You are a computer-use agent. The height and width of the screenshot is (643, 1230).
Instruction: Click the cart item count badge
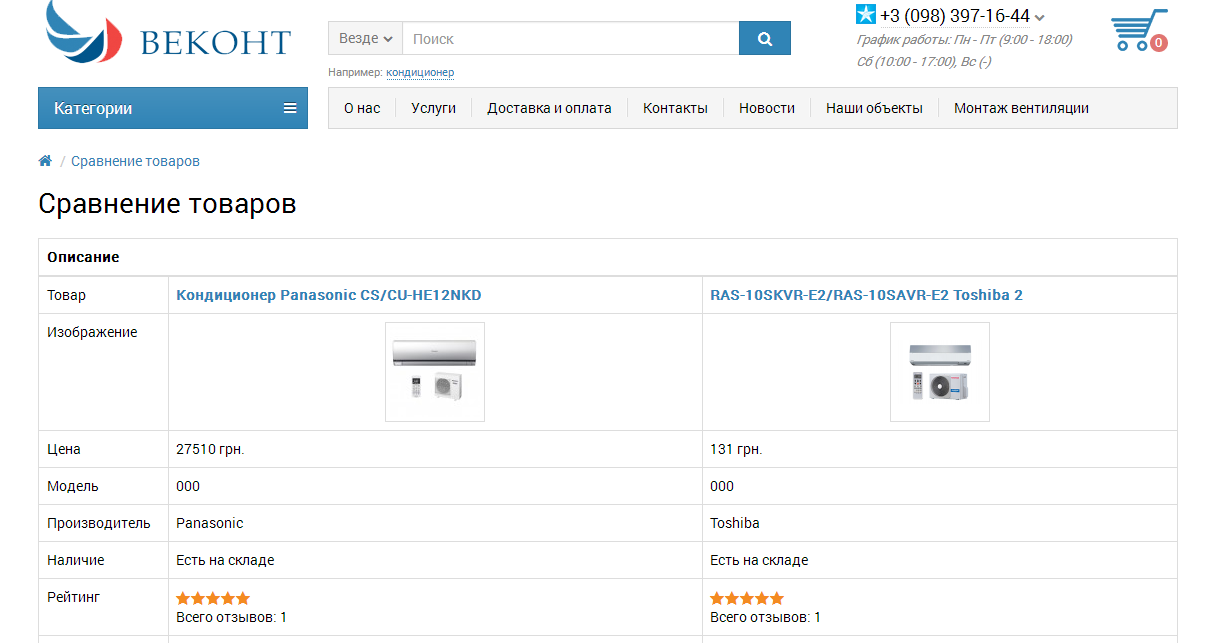tap(1158, 43)
